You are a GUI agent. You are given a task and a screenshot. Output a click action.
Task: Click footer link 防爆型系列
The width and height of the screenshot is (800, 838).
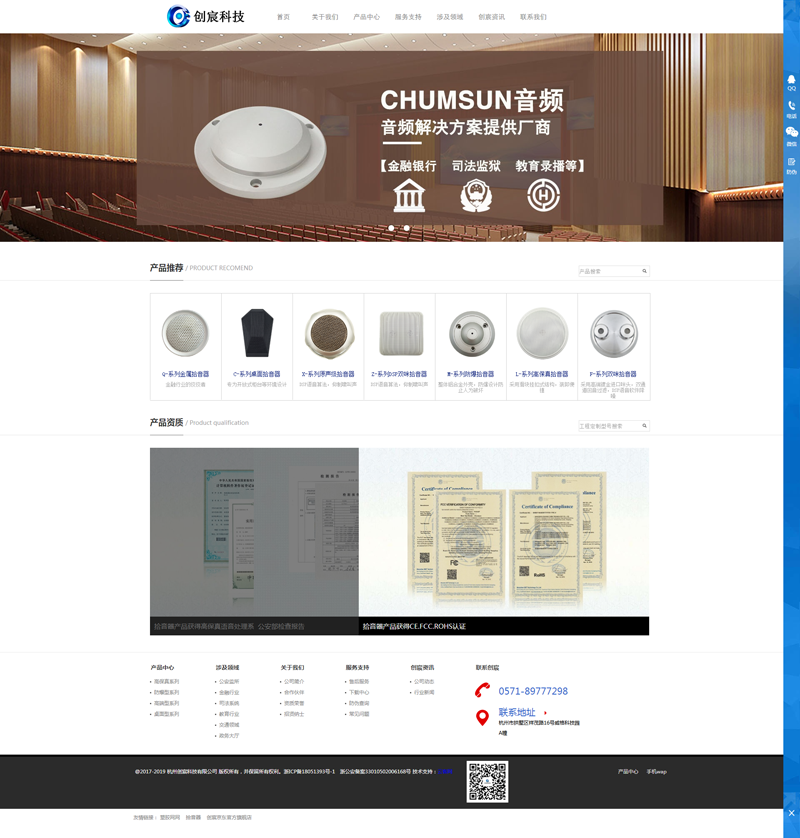coord(166,692)
